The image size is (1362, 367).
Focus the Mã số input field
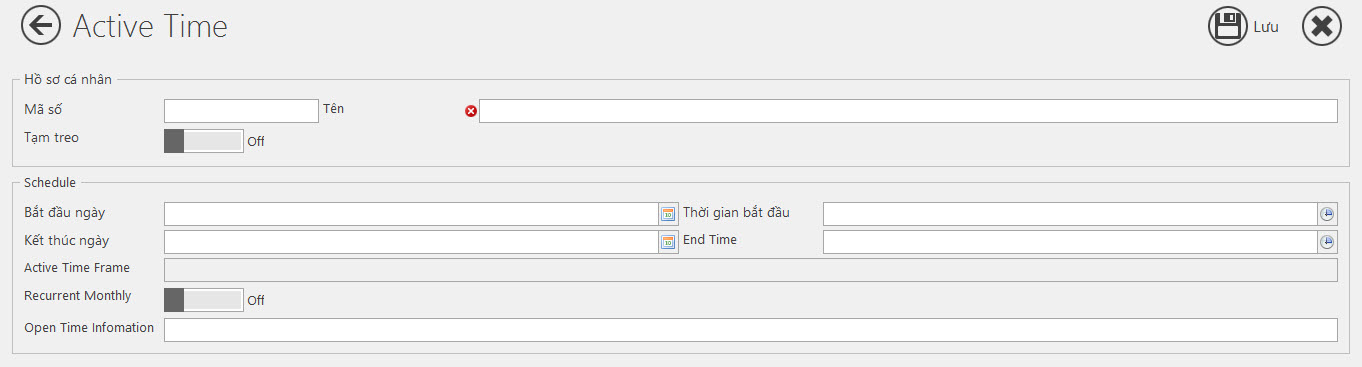pyautogui.click(x=241, y=111)
